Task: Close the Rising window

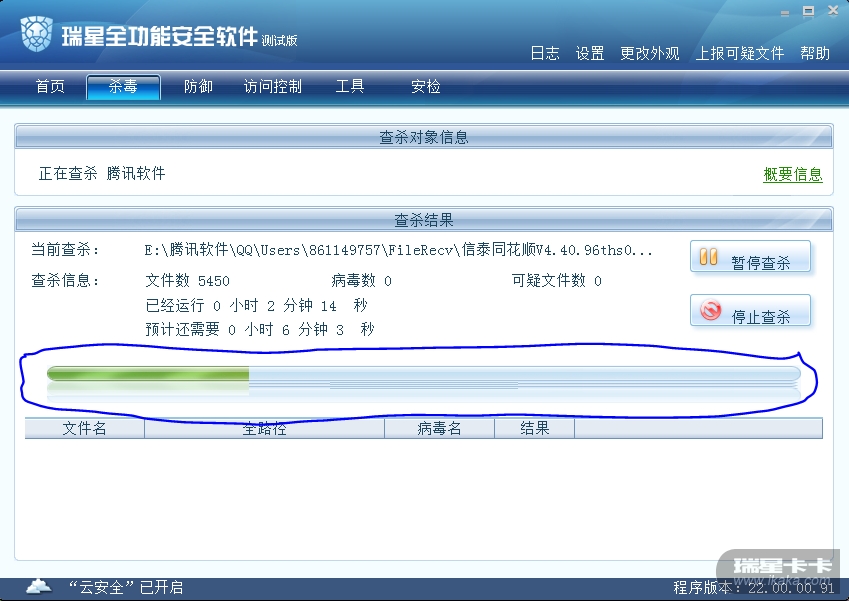Action: (x=833, y=10)
